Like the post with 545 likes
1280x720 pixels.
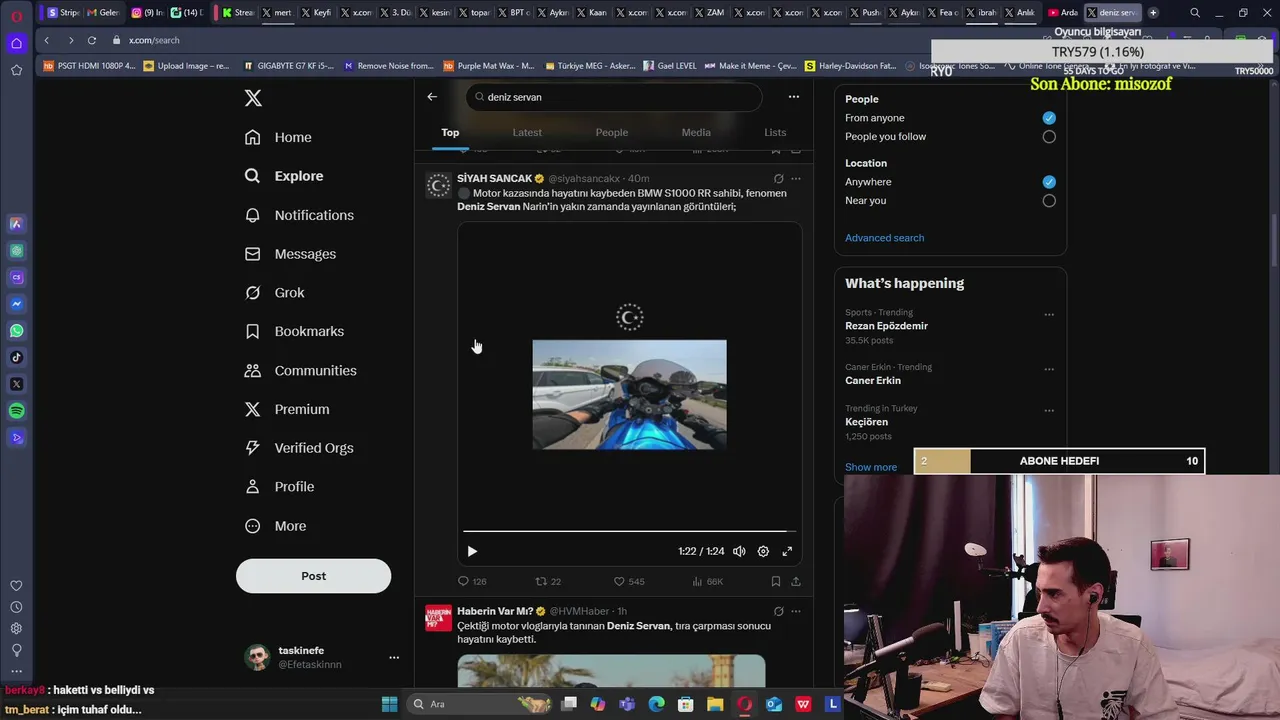click(x=629, y=581)
